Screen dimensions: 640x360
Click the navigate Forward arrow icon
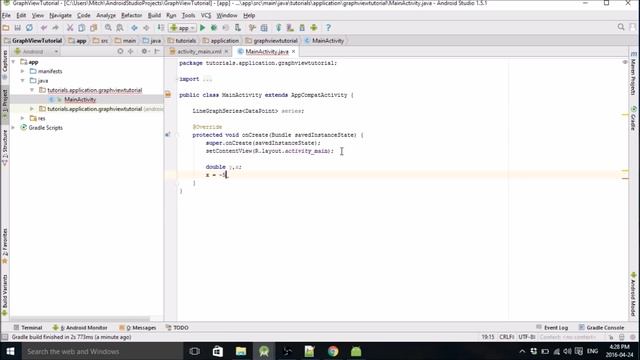point(146,28)
